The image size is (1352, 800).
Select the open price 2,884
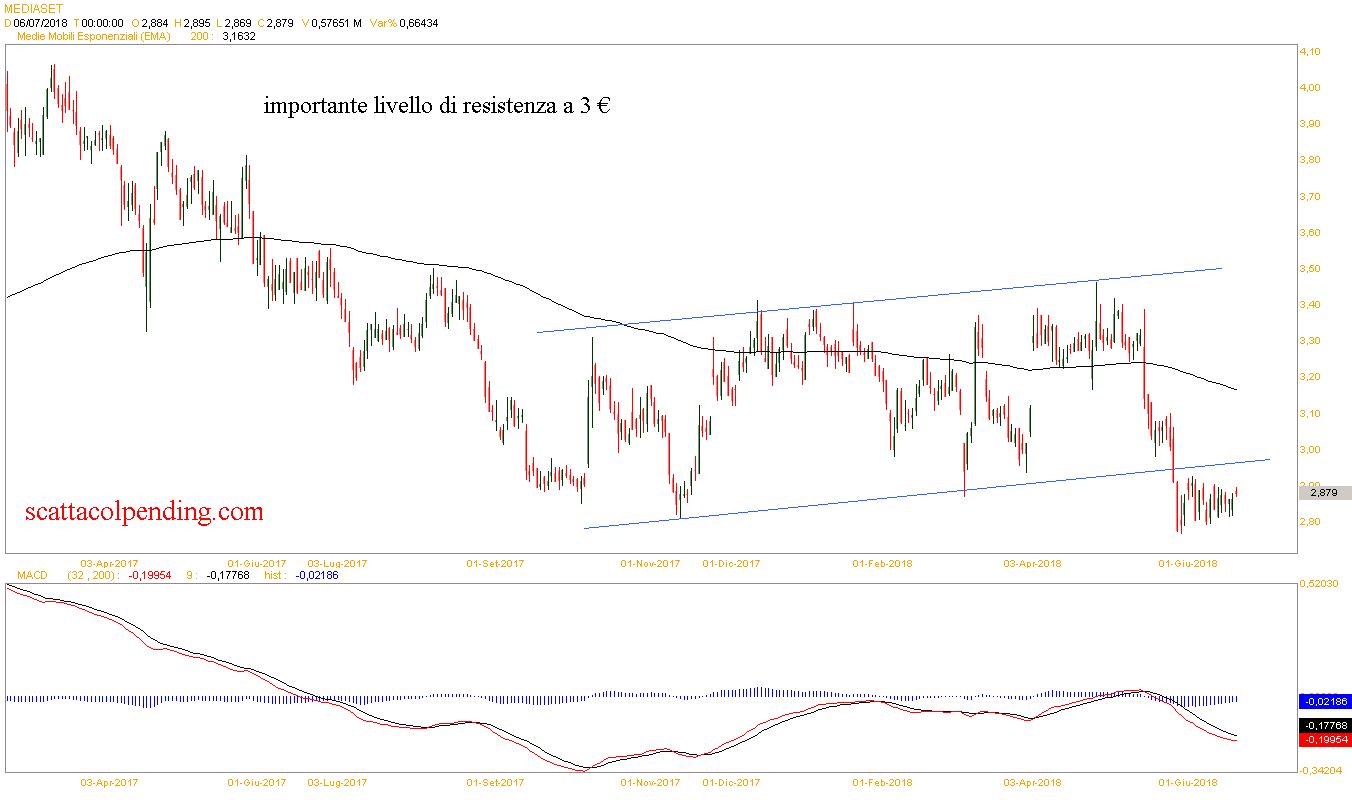click(156, 23)
